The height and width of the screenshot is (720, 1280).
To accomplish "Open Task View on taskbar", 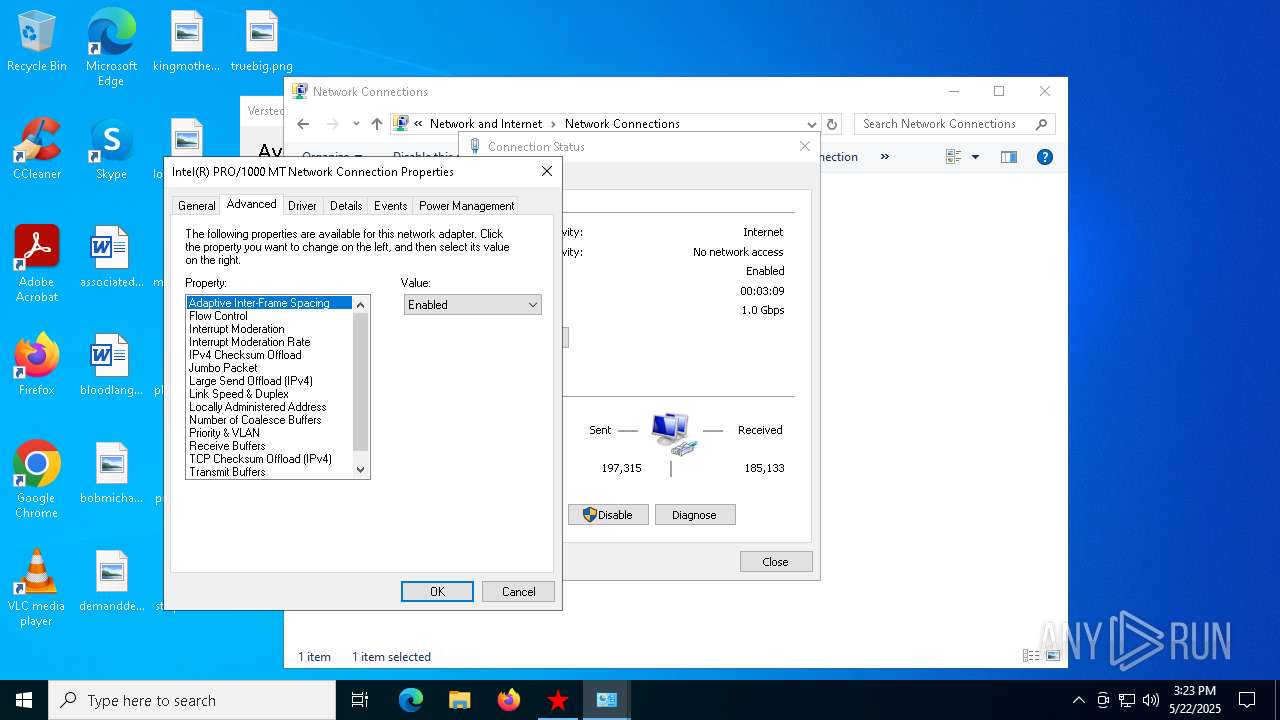I will (x=360, y=700).
